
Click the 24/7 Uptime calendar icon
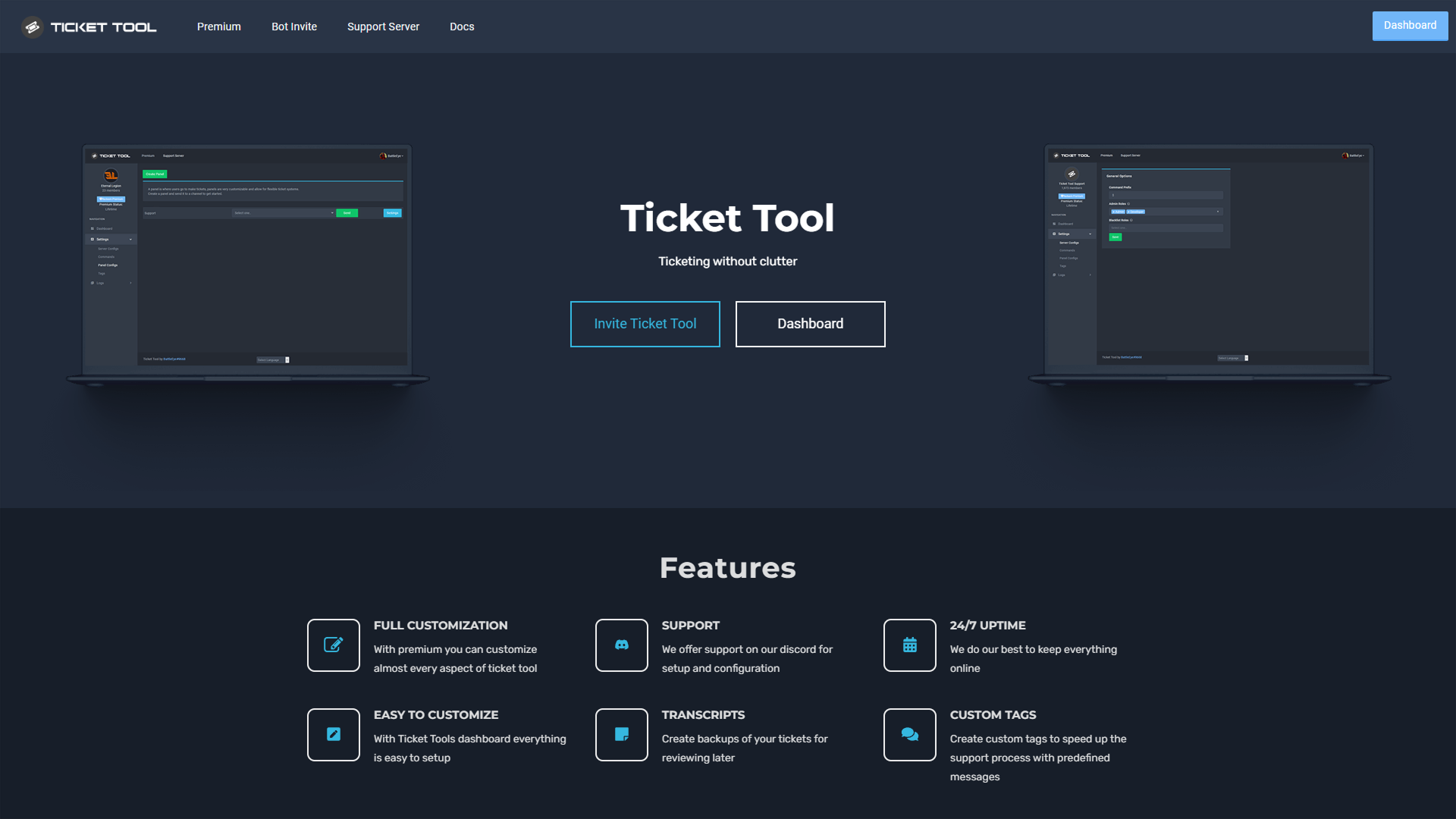point(909,645)
